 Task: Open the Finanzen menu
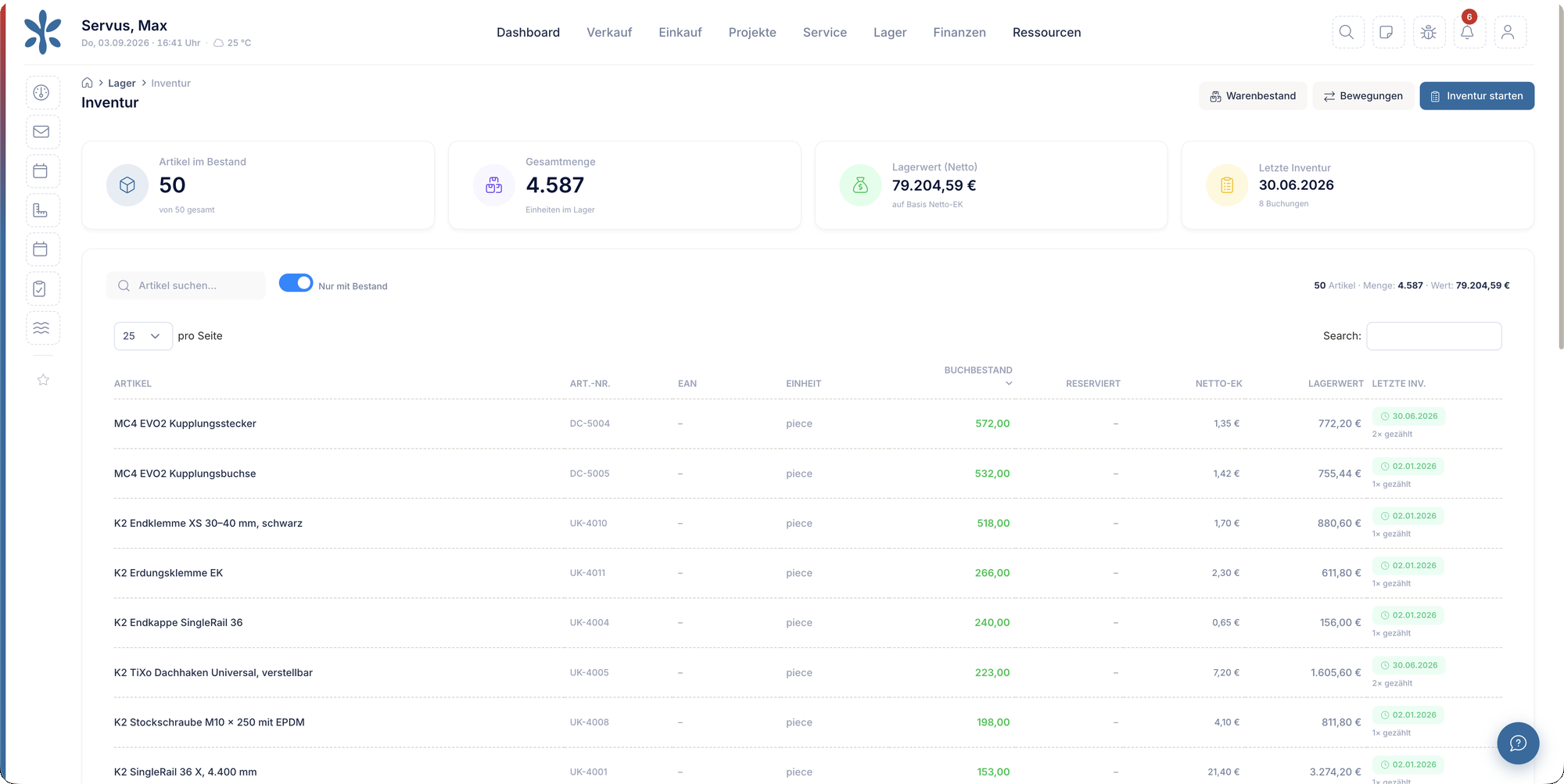click(960, 32)
